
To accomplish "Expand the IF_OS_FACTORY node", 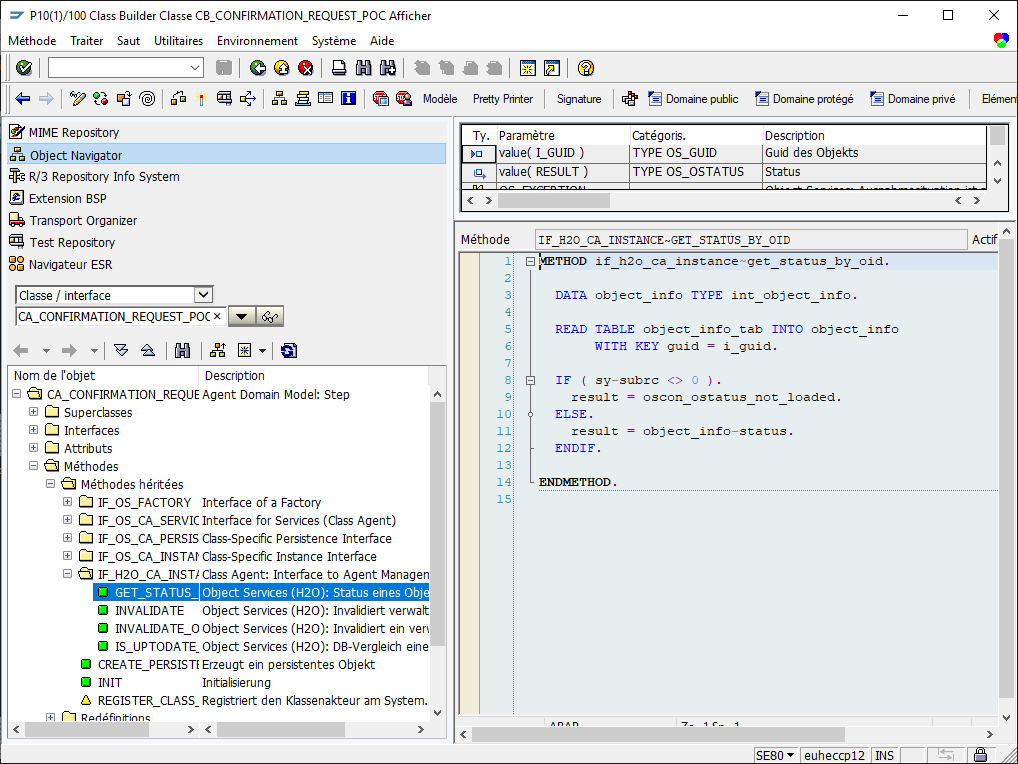I will [x=68, y=502].
